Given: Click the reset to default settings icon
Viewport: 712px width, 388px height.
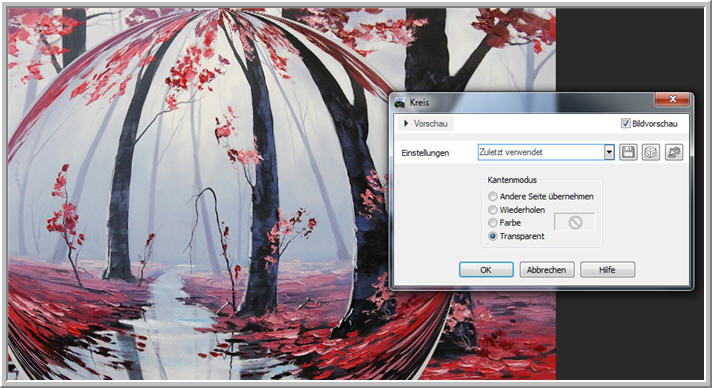Looking at the screenshot, I should pyautogui.click(x=674, y=152).
